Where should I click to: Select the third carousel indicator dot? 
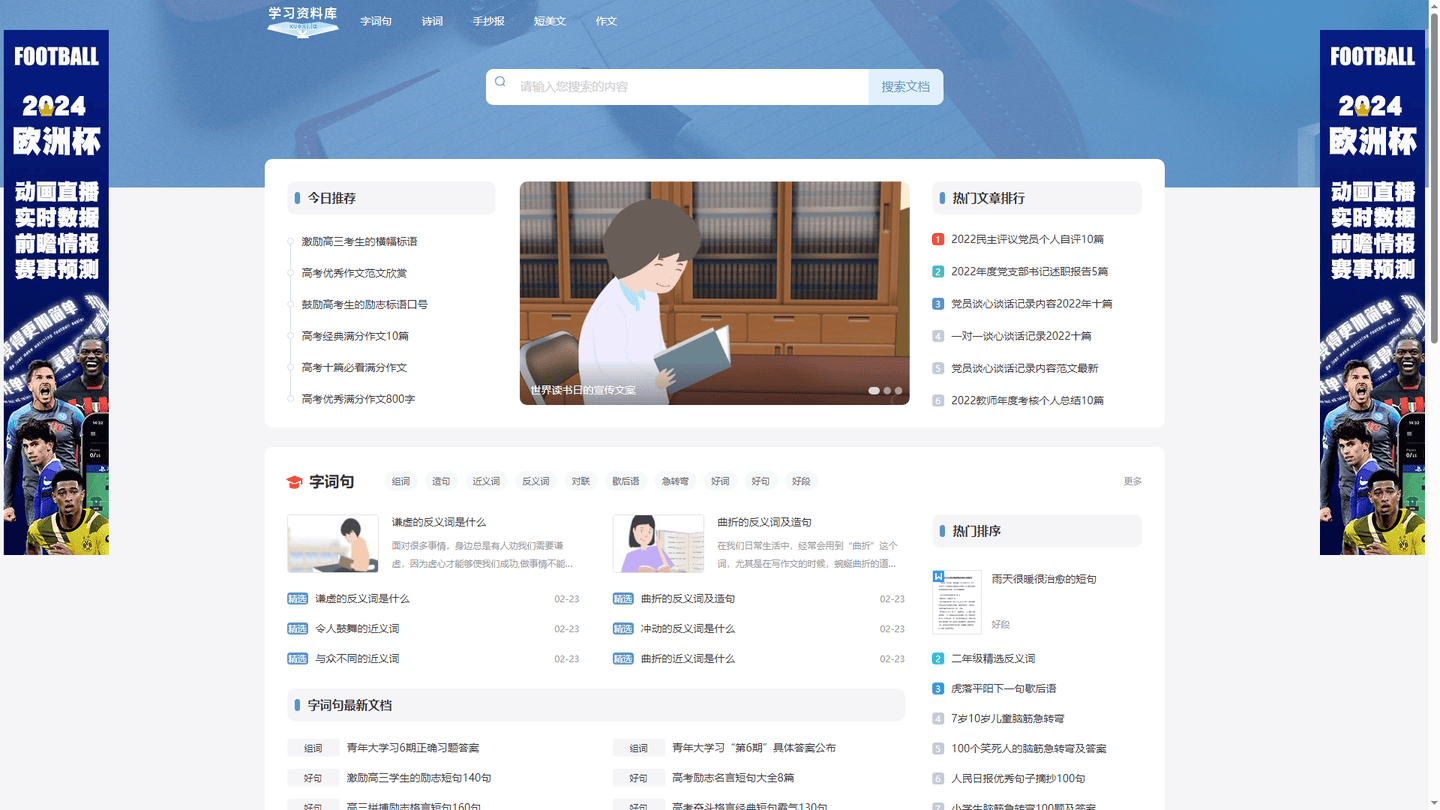pyautogui.click(x=898, y=391)
